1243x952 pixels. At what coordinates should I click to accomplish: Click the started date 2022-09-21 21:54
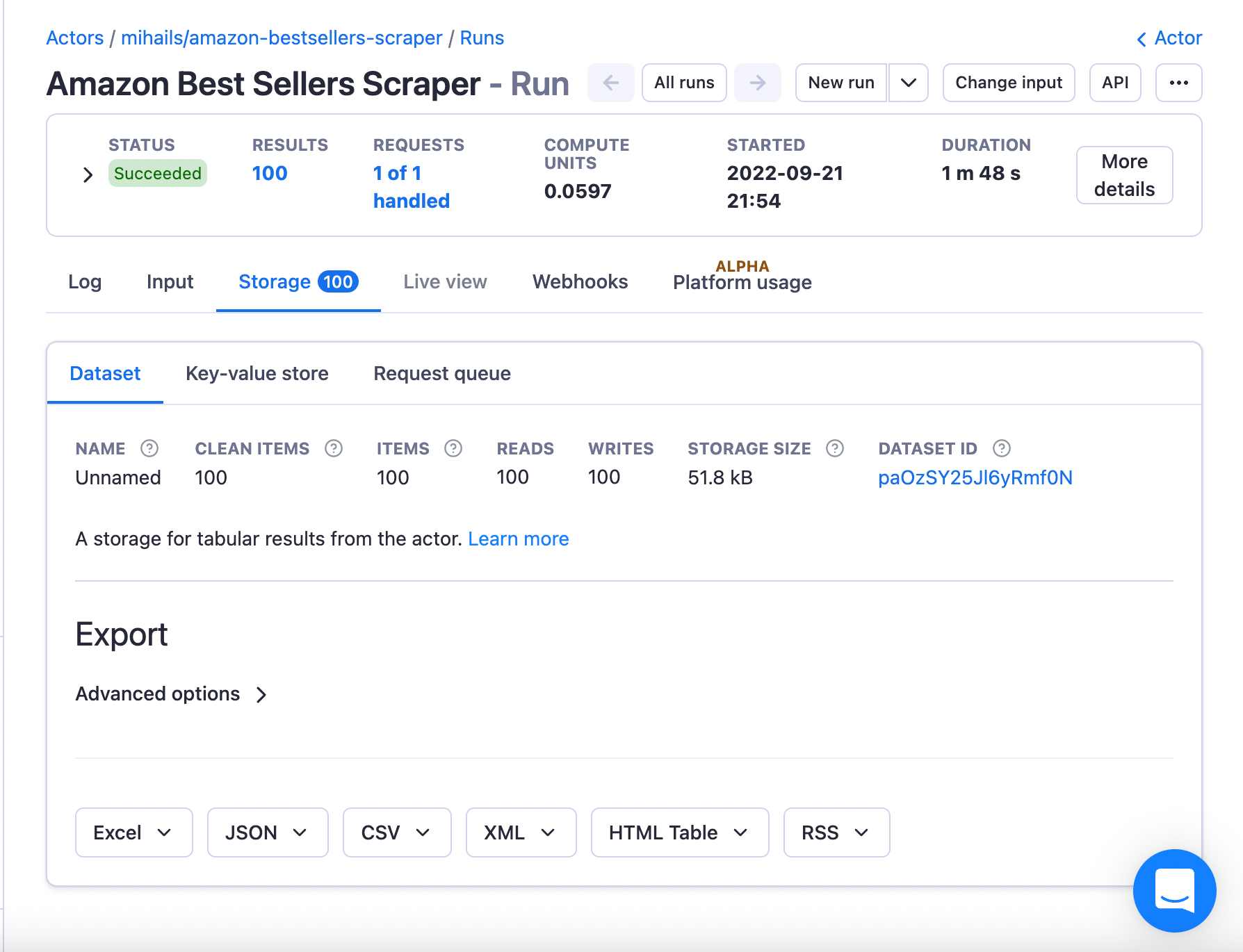click(785, 187)
